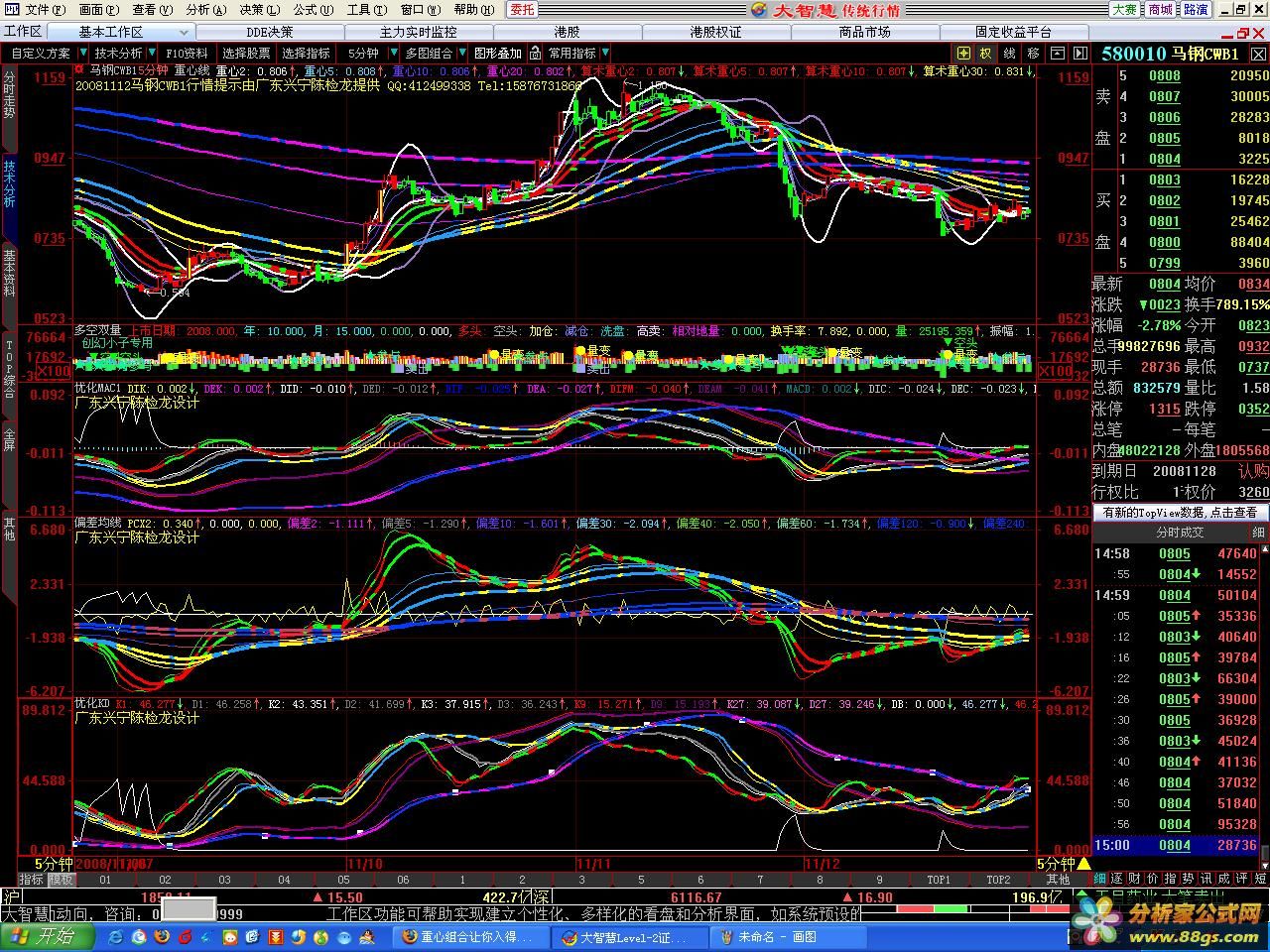Select the 逐 tab in bottom-right tab row
1270x952 pixels.
(1117, 879)
